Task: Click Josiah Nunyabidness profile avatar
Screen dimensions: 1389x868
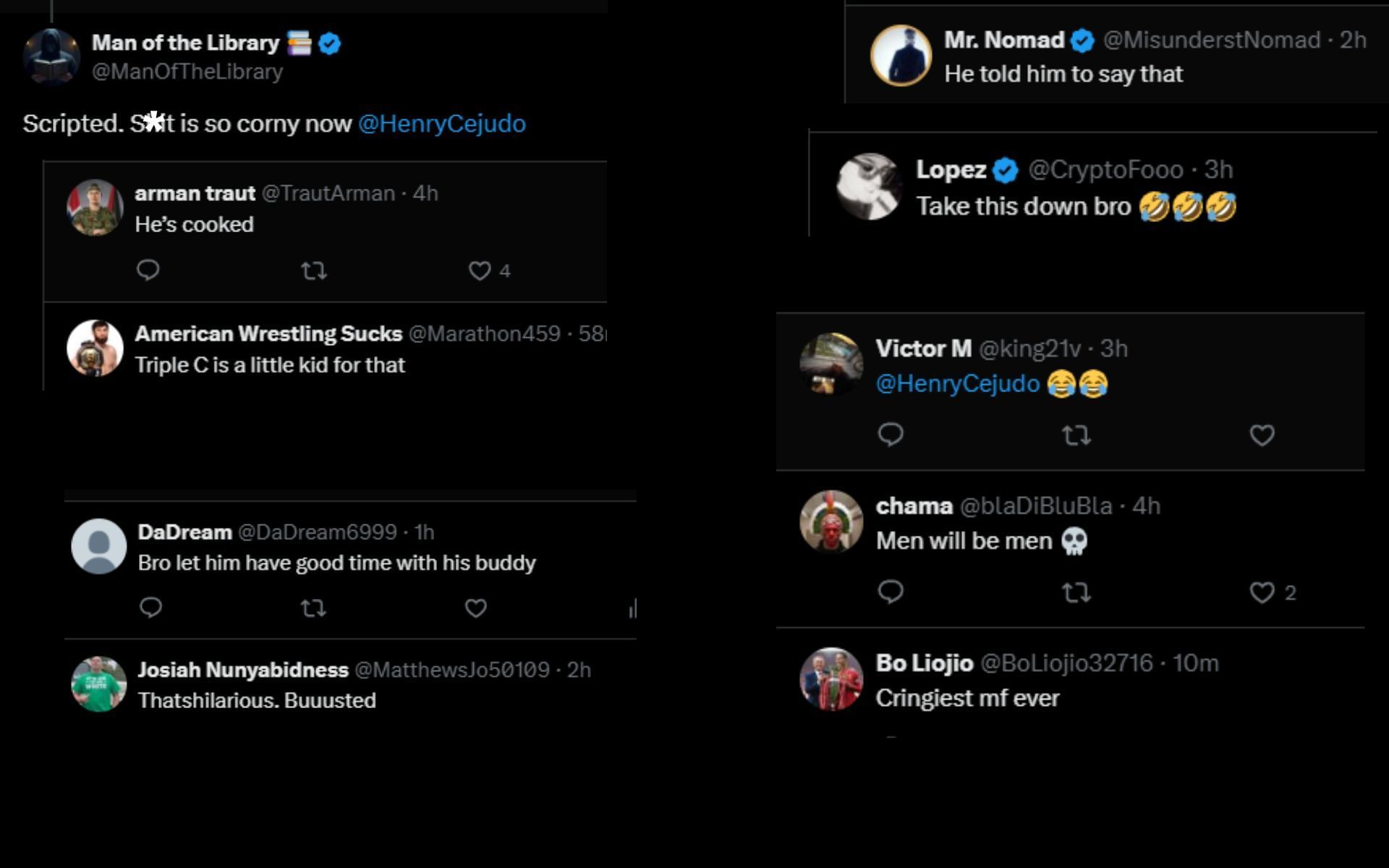Action: 99,684
